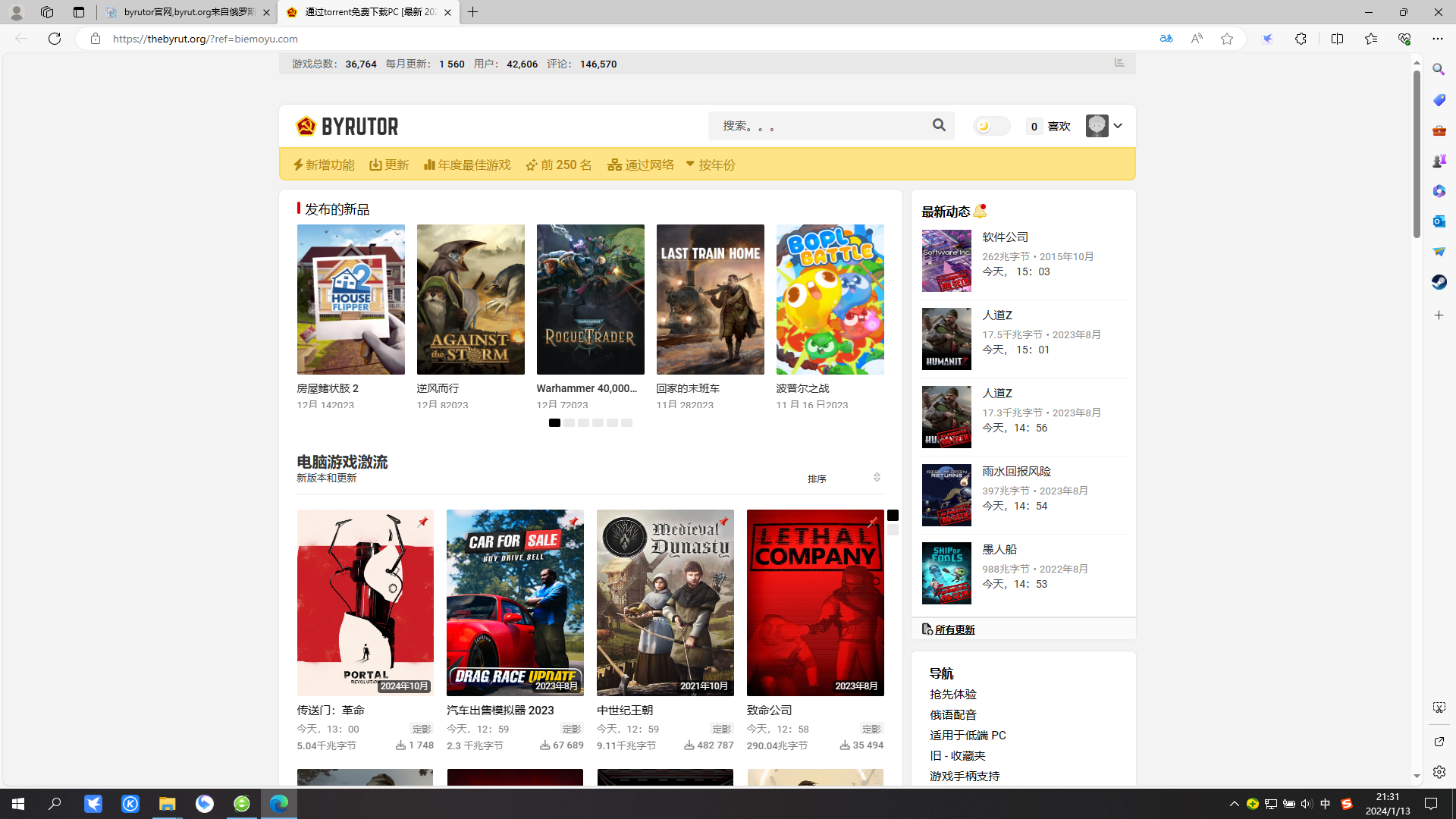This screenshot has height=819, width=1456.
Task: Select the fourth carousel page dot
Action: pos(598,423)
